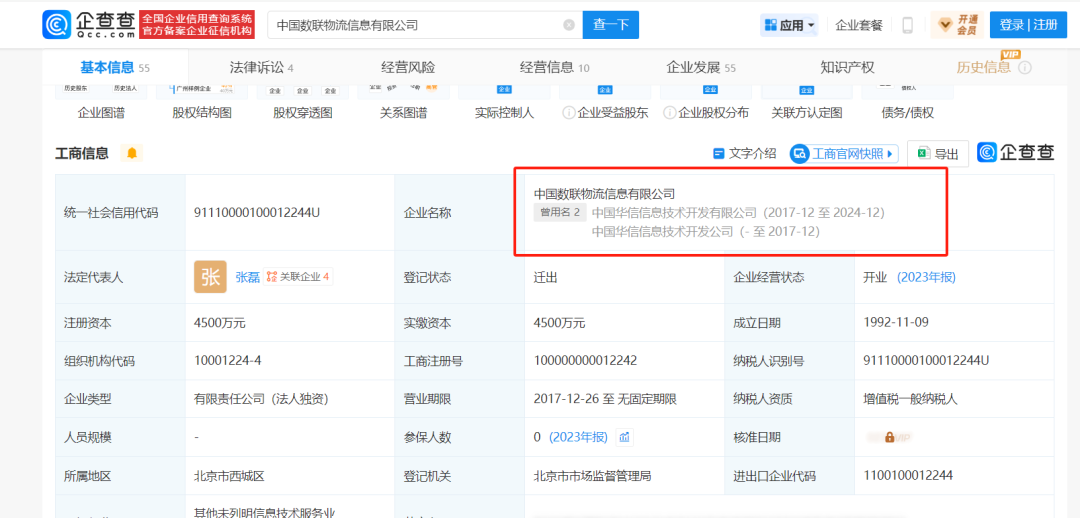Open 企业套餐 link
Screen dimensions: 1080x518
859,25
